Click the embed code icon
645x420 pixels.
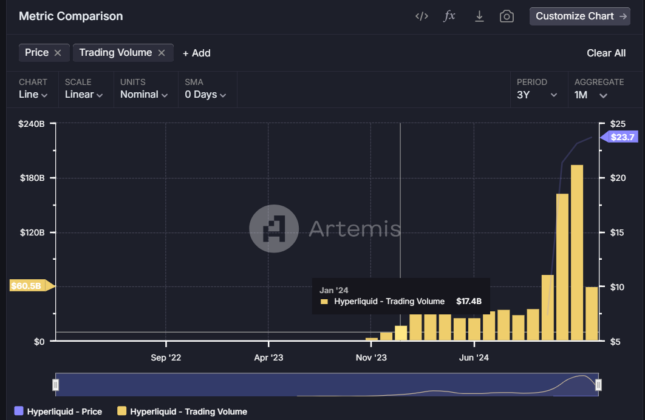pos(422,17)
